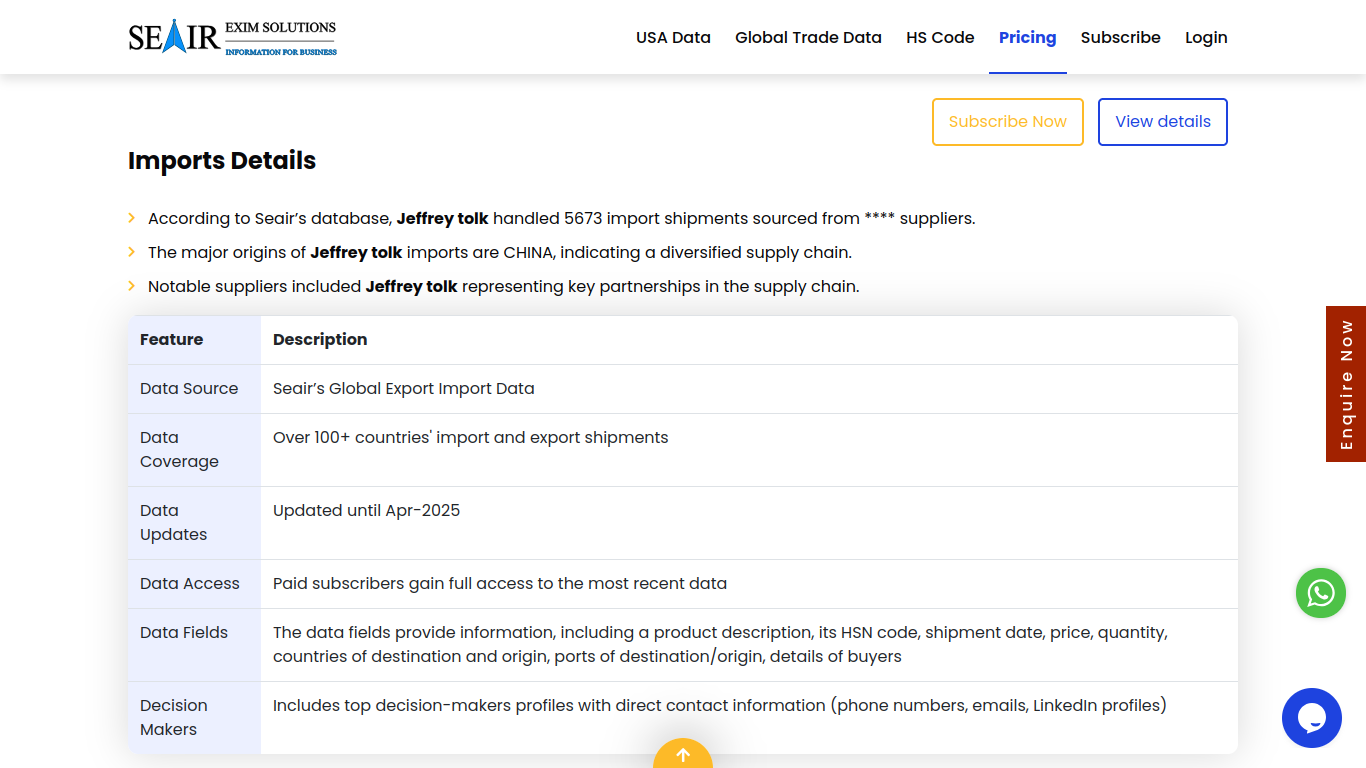Click the Seair Exim Solutions logo
1366x768 pixels.
tap(233, 37)
